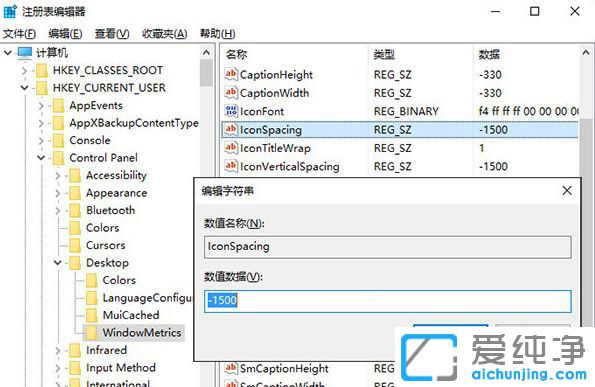Expand the Infrared key arrow
Image resolution: width=595 pixels, height=387 pixels.
pyautogui.click(x=58, y=351)
